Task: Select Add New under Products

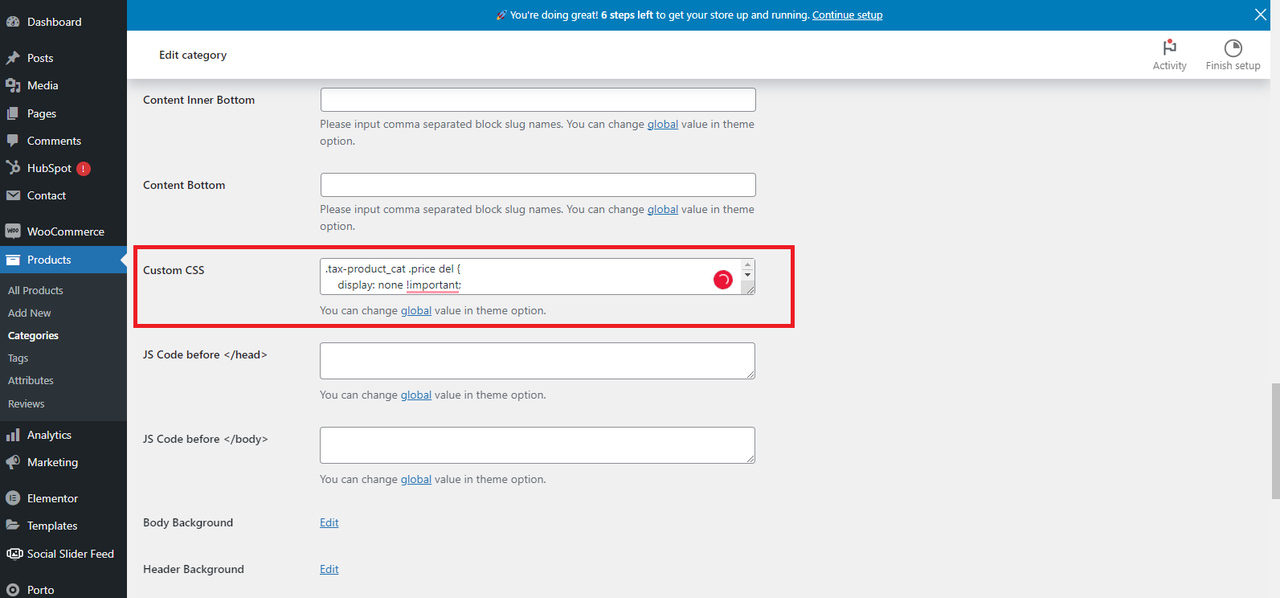Action: (29, 313)
